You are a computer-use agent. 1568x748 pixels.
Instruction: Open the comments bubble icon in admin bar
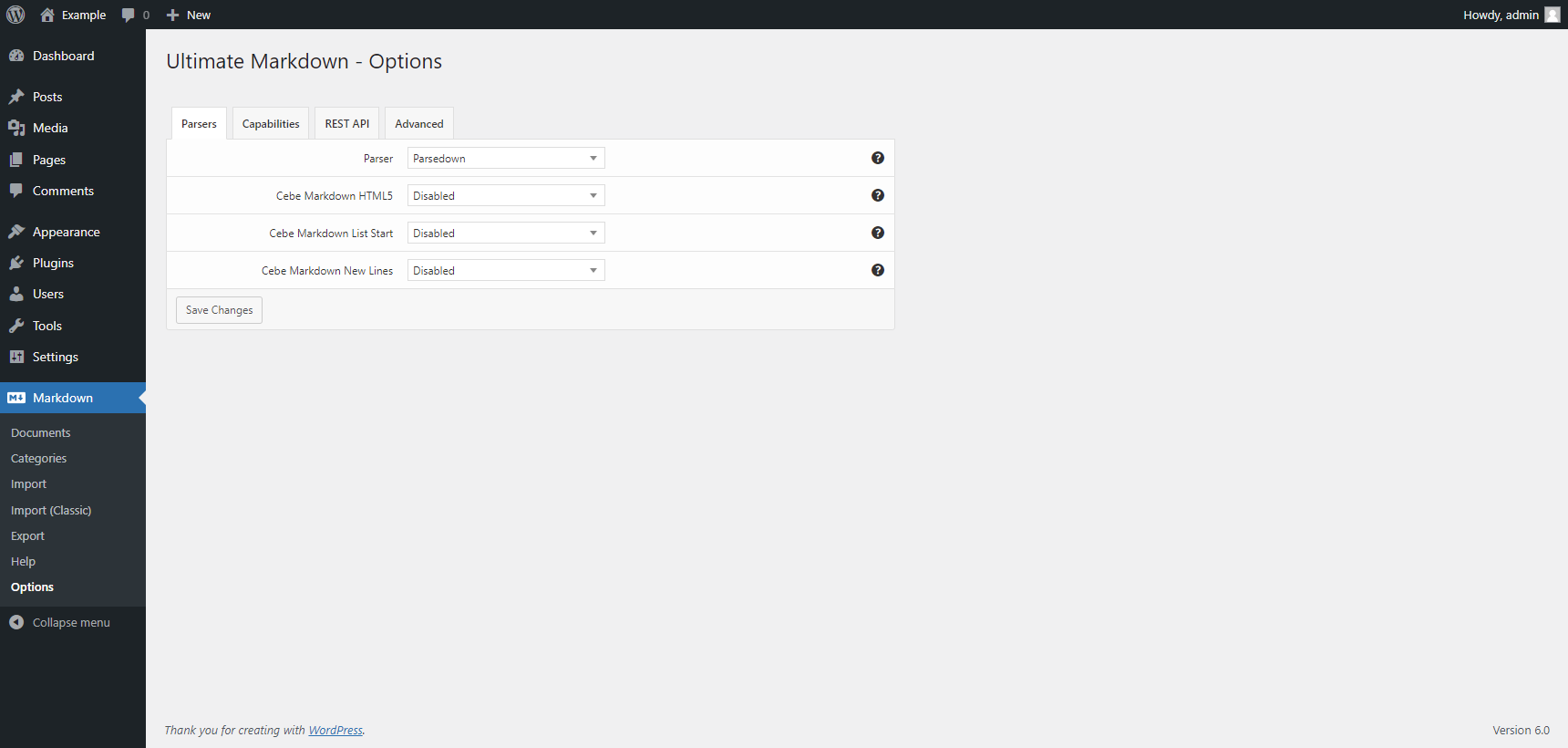pyautogui.click(x=129, y=15)
